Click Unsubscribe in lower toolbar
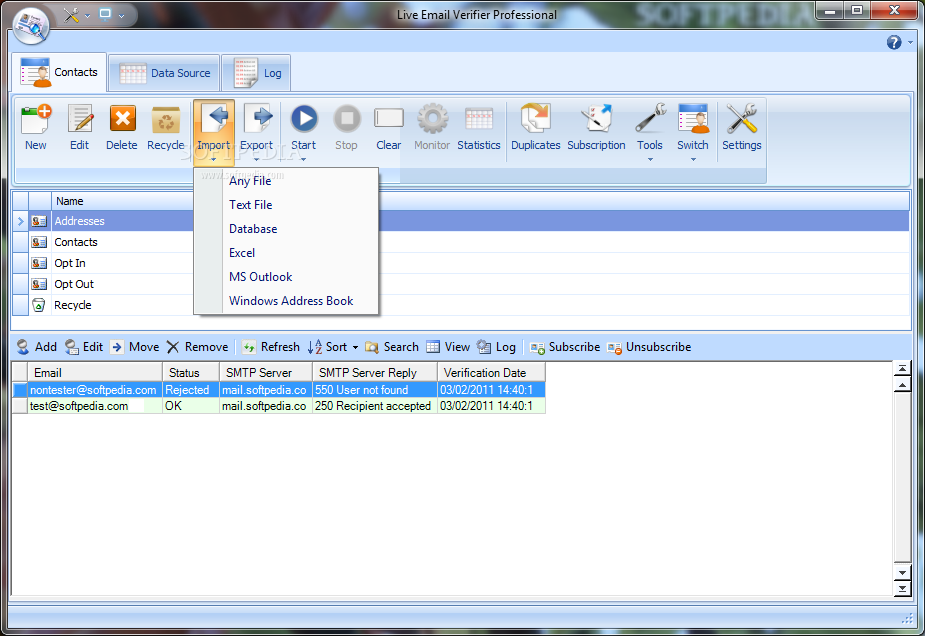Viewport: 925px width, 636px height. [x=649, y=347]
